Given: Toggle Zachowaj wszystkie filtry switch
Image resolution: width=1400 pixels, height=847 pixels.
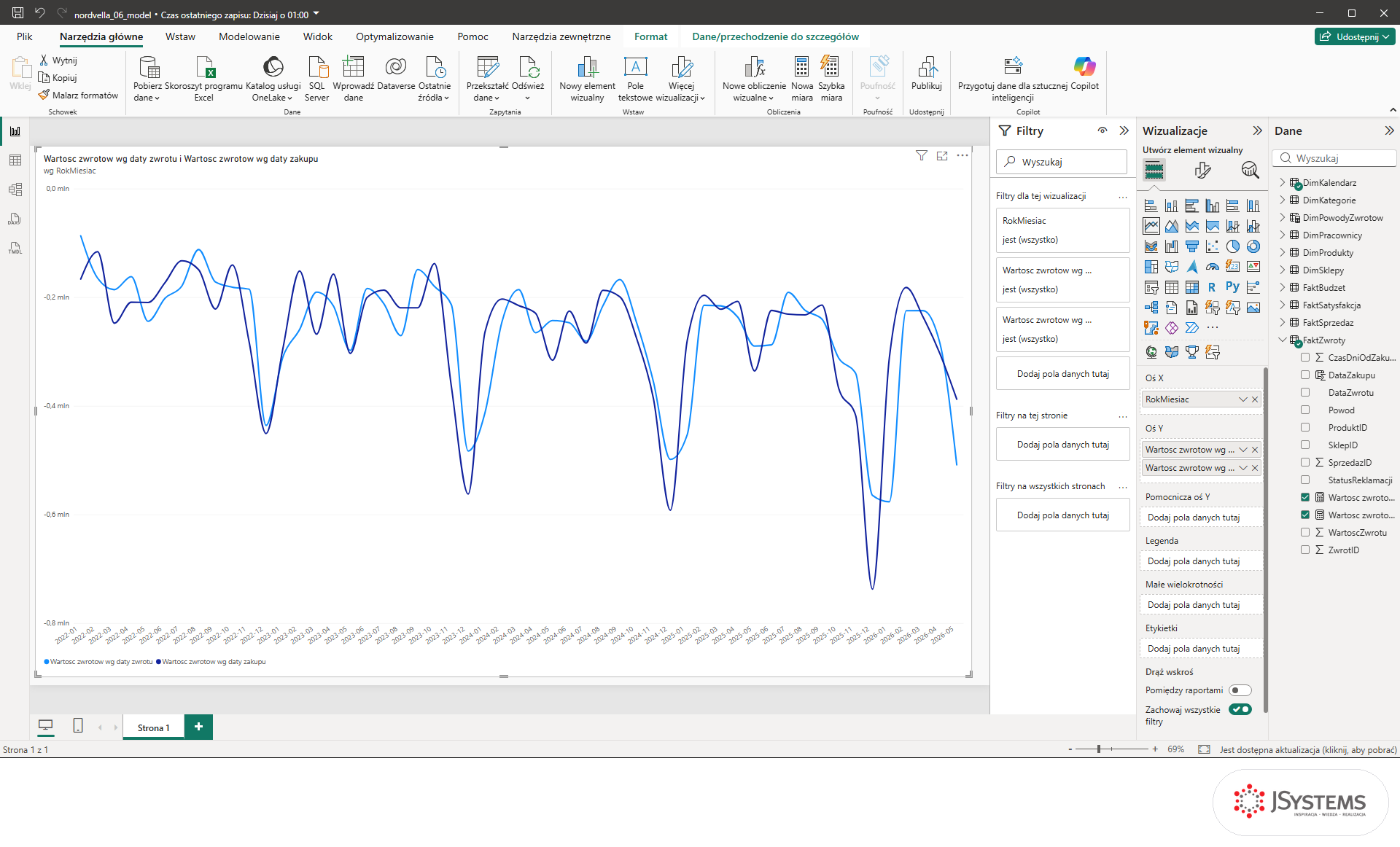Looking at the screenshot, I should pyautogui.click(x=1240, y=709).
